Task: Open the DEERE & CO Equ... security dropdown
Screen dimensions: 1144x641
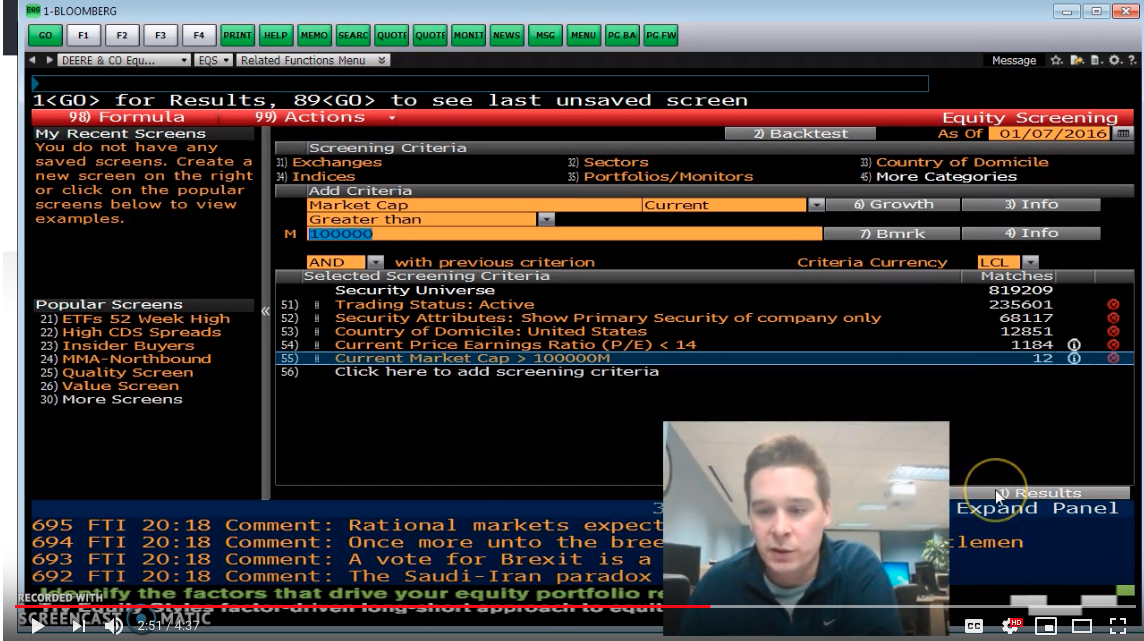Action: [124, 61]
